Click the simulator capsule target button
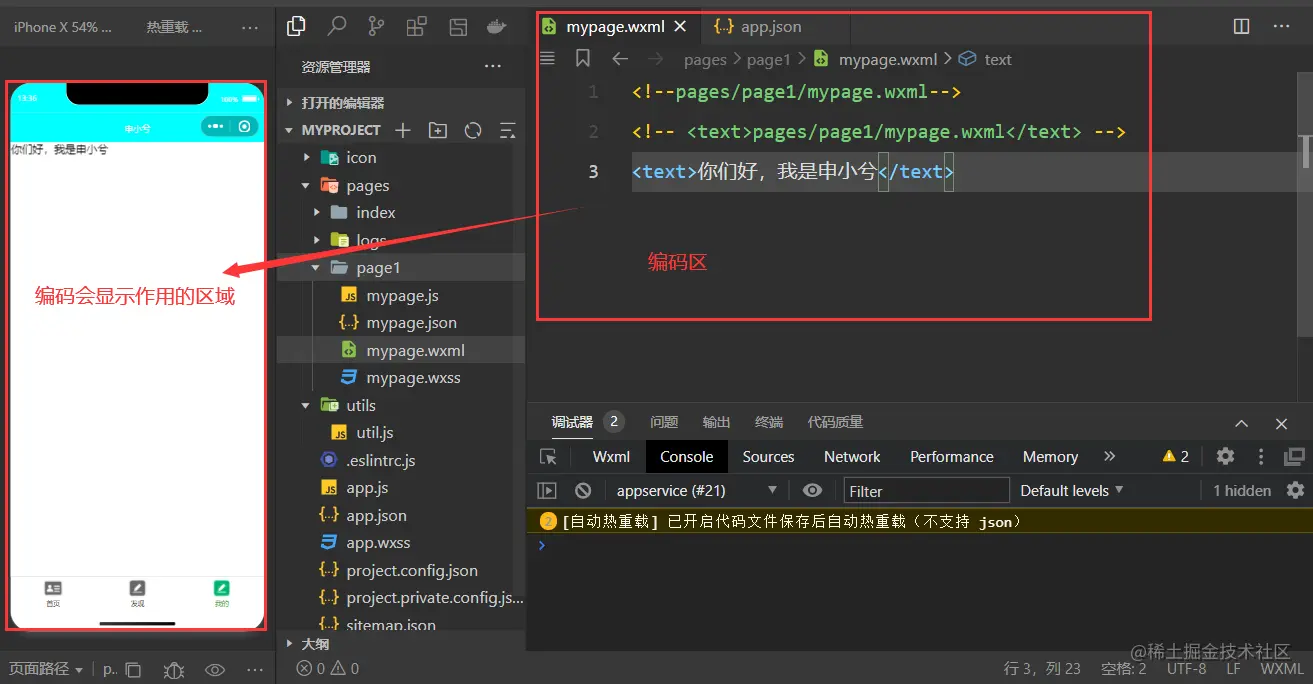The height and width of the screenshot is (684, 1313). [x=244, y=127]
